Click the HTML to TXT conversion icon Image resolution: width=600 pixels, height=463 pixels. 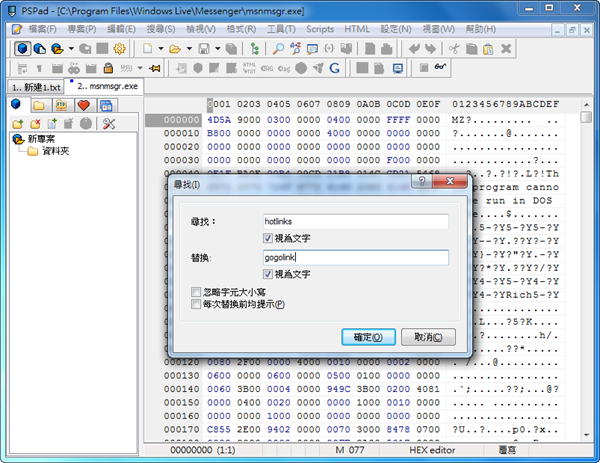pyautogui.click(x=249, y=68)
